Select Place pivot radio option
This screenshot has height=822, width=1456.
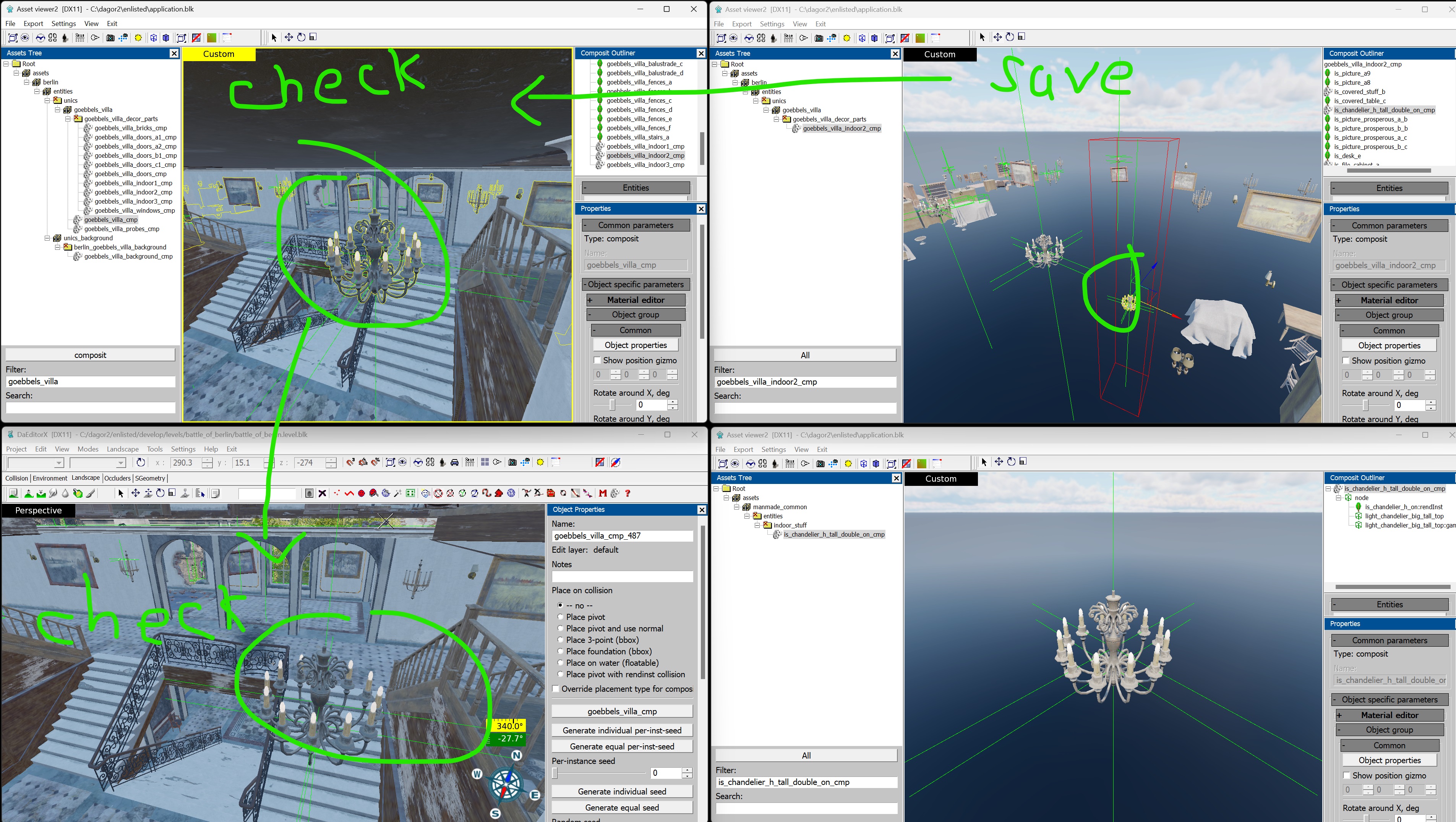(x=560, y=617)
